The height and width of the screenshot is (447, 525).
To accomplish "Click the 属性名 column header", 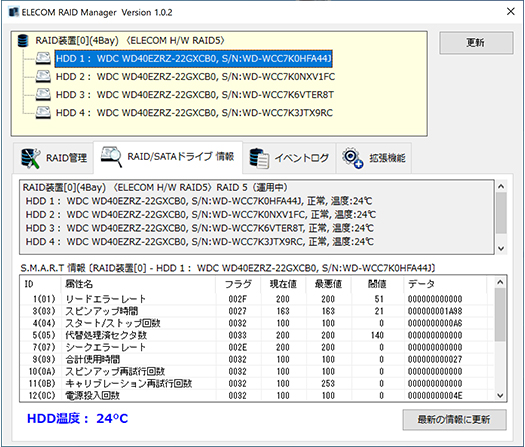I will click(138, 284).
